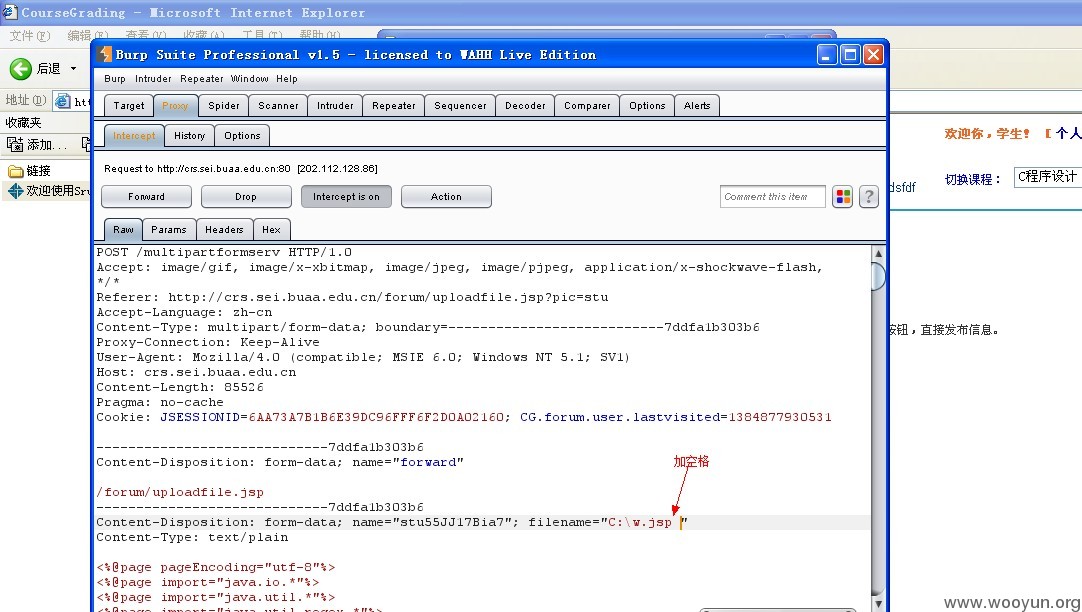The width and height of the screenshot is (1082, 612).
Task: Click the Drop button
Action: [246, 197]
